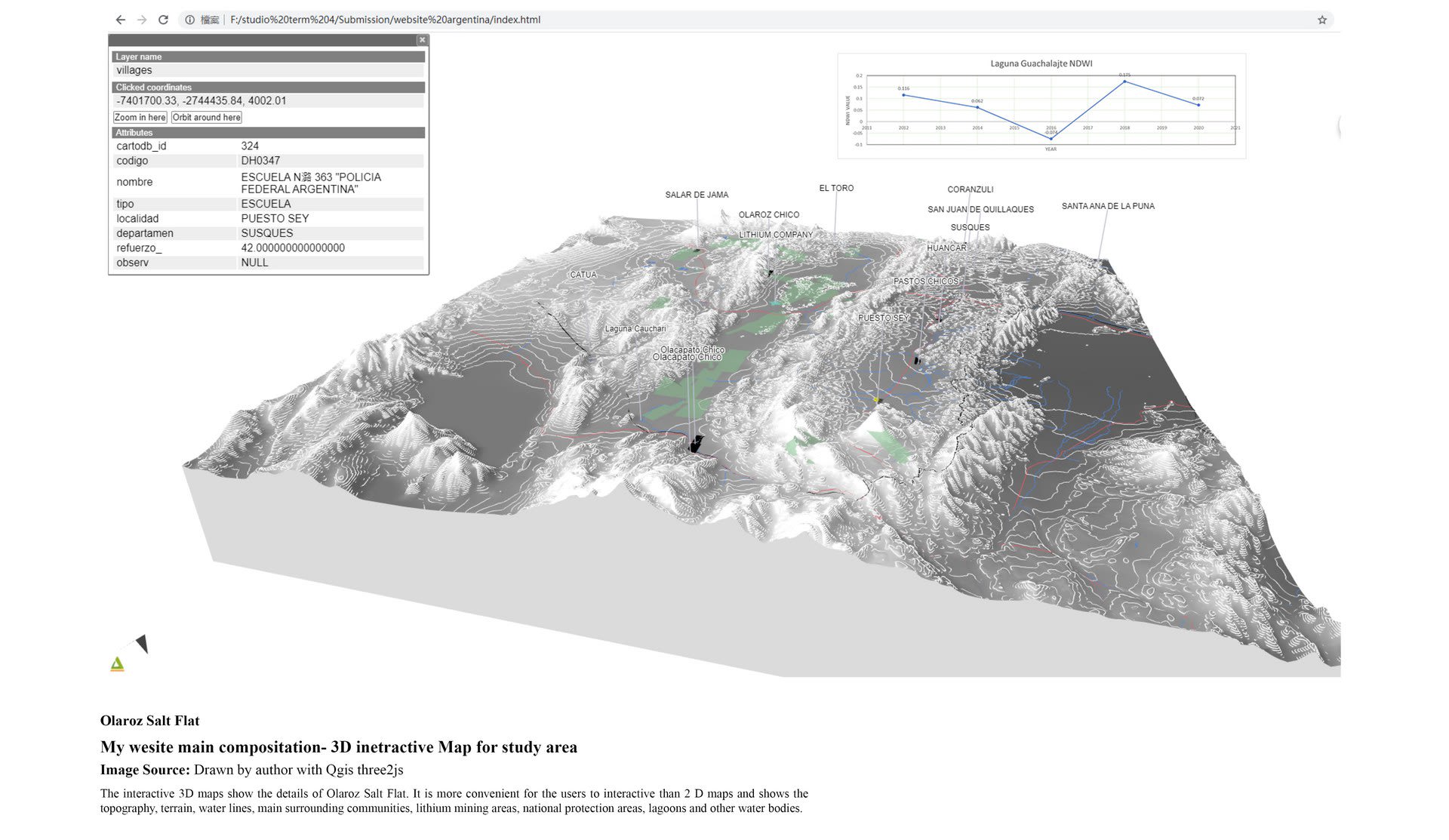
Task: Click the Zoom in here button
Action: [x=140, y=117]
